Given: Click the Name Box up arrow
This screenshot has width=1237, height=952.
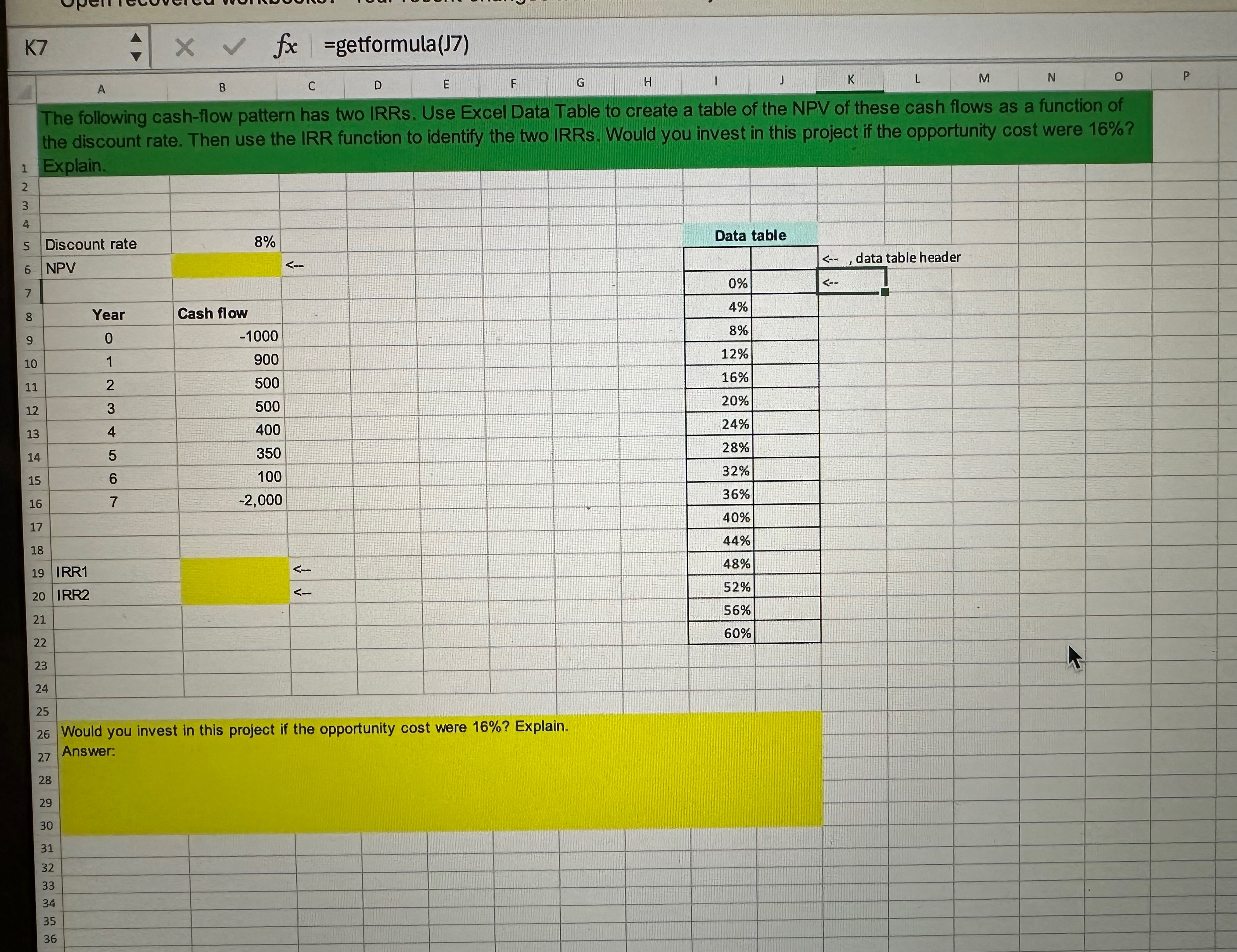Looking at the screenshot, I should pyautogui.click(x=136, y=38).
